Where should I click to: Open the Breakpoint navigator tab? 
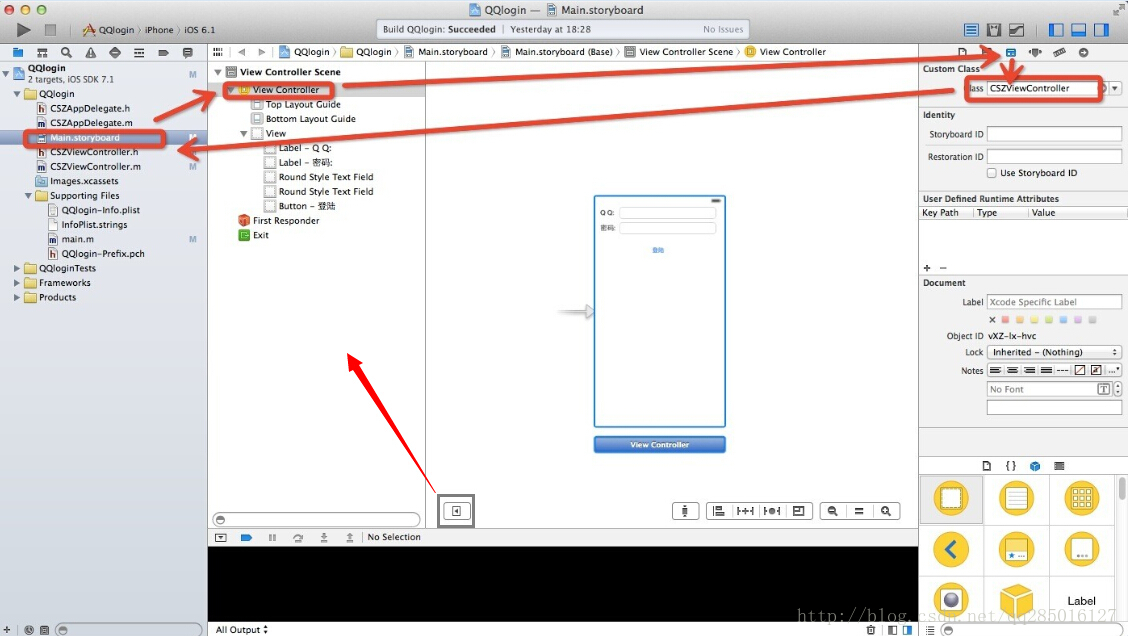pyautogui.click(x=163, y=52)
